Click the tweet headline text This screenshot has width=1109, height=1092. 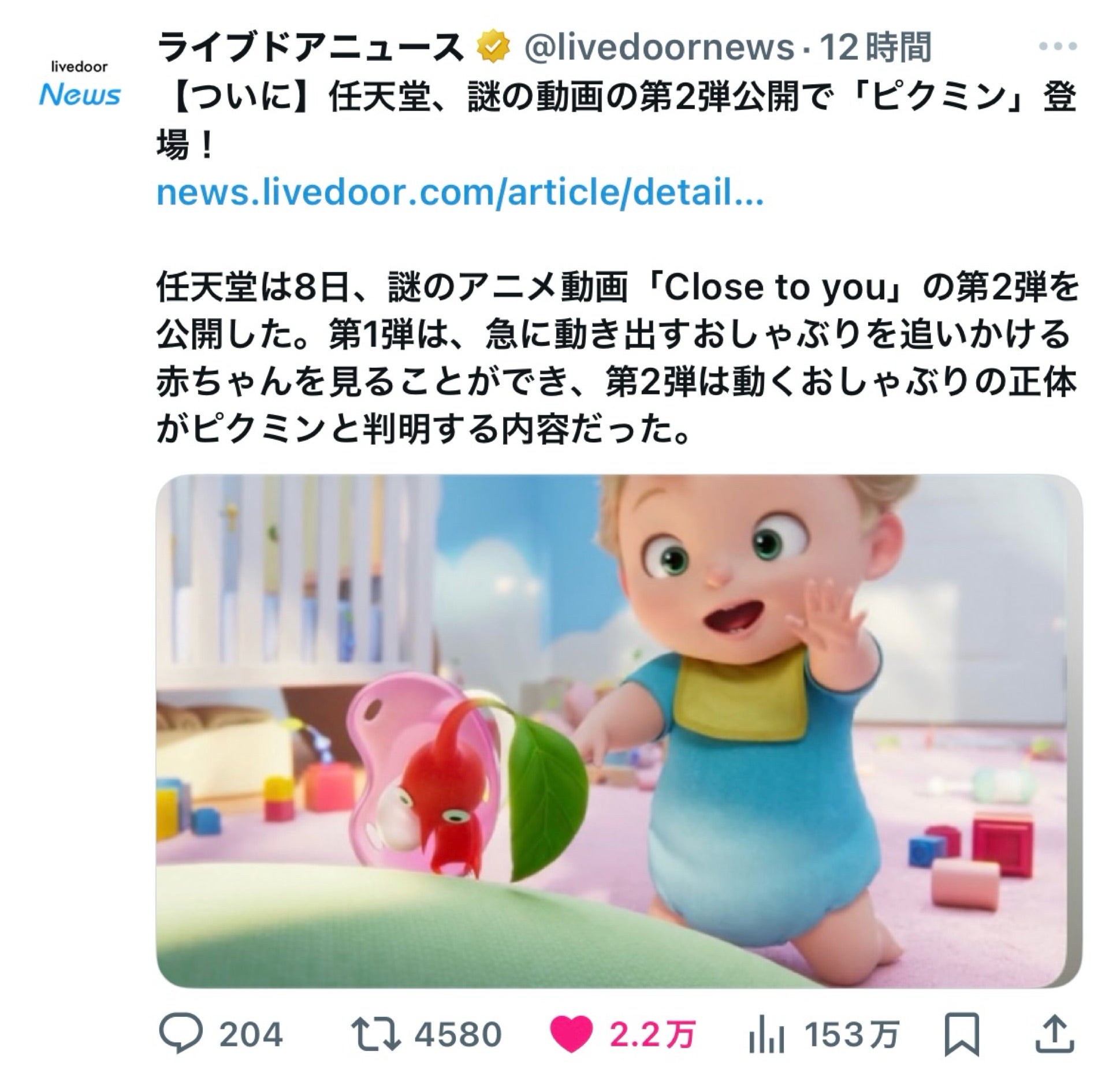[616, 121]
